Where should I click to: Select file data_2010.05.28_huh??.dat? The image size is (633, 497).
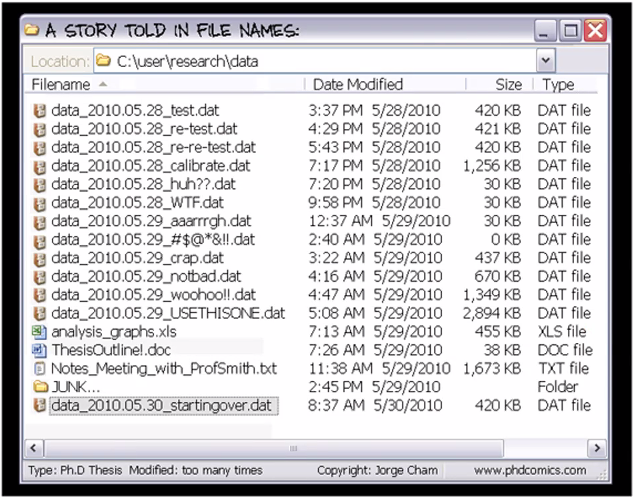(143, 185)
